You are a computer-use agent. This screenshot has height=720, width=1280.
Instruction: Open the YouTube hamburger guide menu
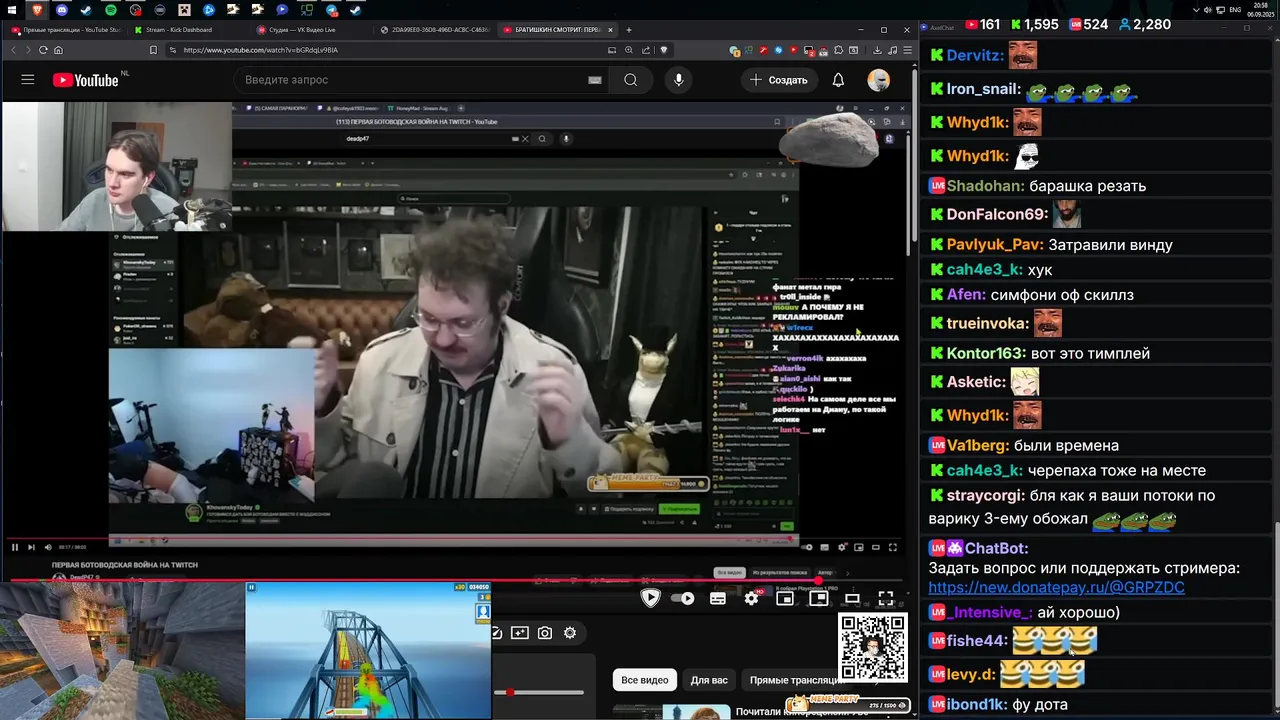pyautogui.click(x=28, y=80)
